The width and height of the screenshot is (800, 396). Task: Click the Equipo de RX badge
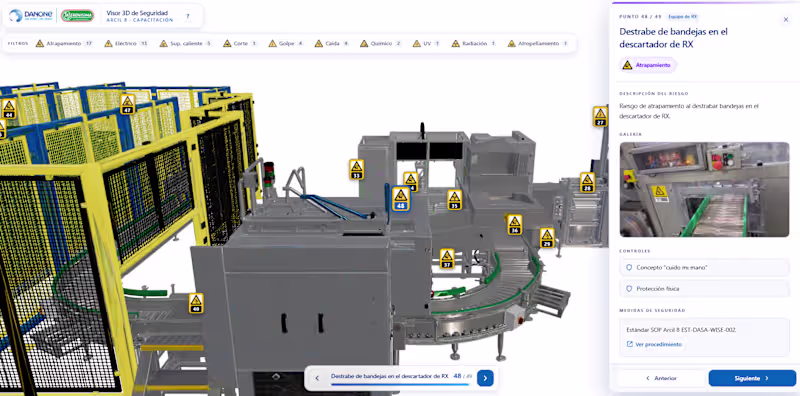coord(683,16)
